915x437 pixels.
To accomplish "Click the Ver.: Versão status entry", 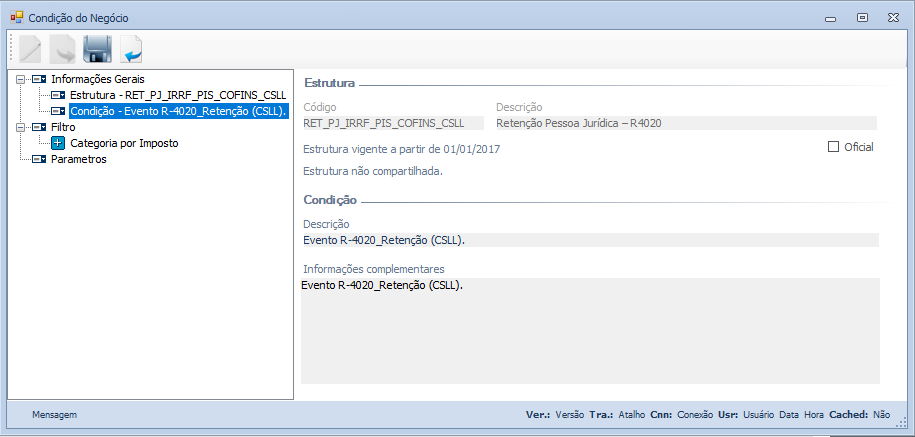I will click(555, 415).
